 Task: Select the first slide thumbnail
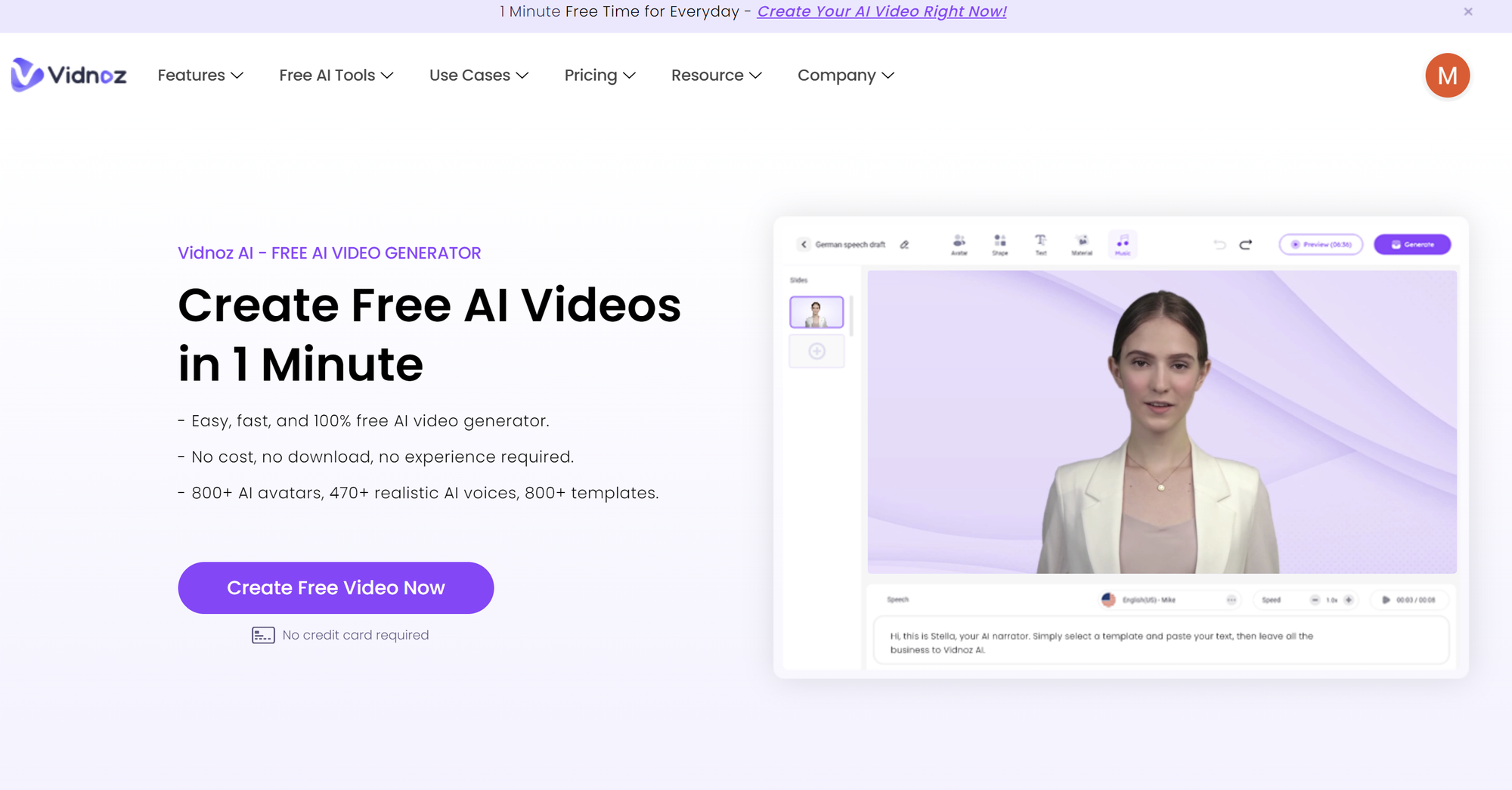[816, 311]
